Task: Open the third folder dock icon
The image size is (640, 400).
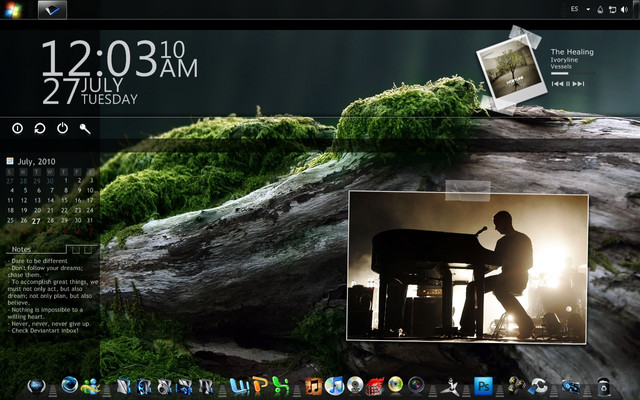Action: click(164, 386)
